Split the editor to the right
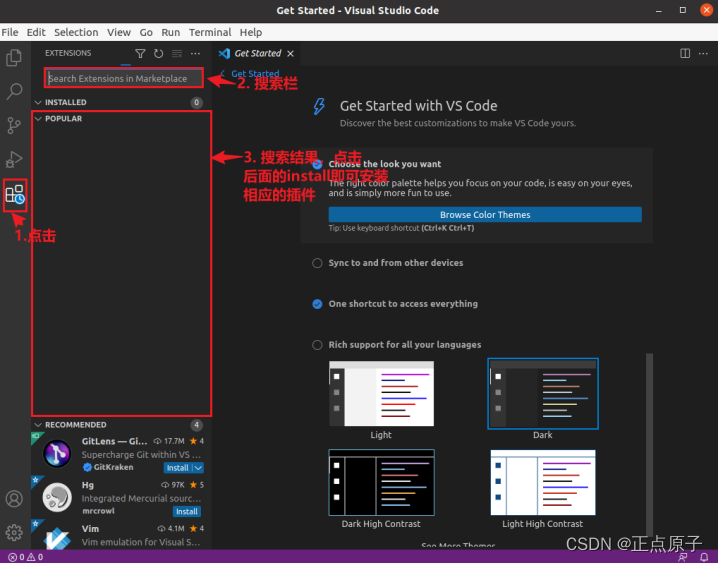The height and width of the screenshot is (563, 719). click(x=685, y=54)
